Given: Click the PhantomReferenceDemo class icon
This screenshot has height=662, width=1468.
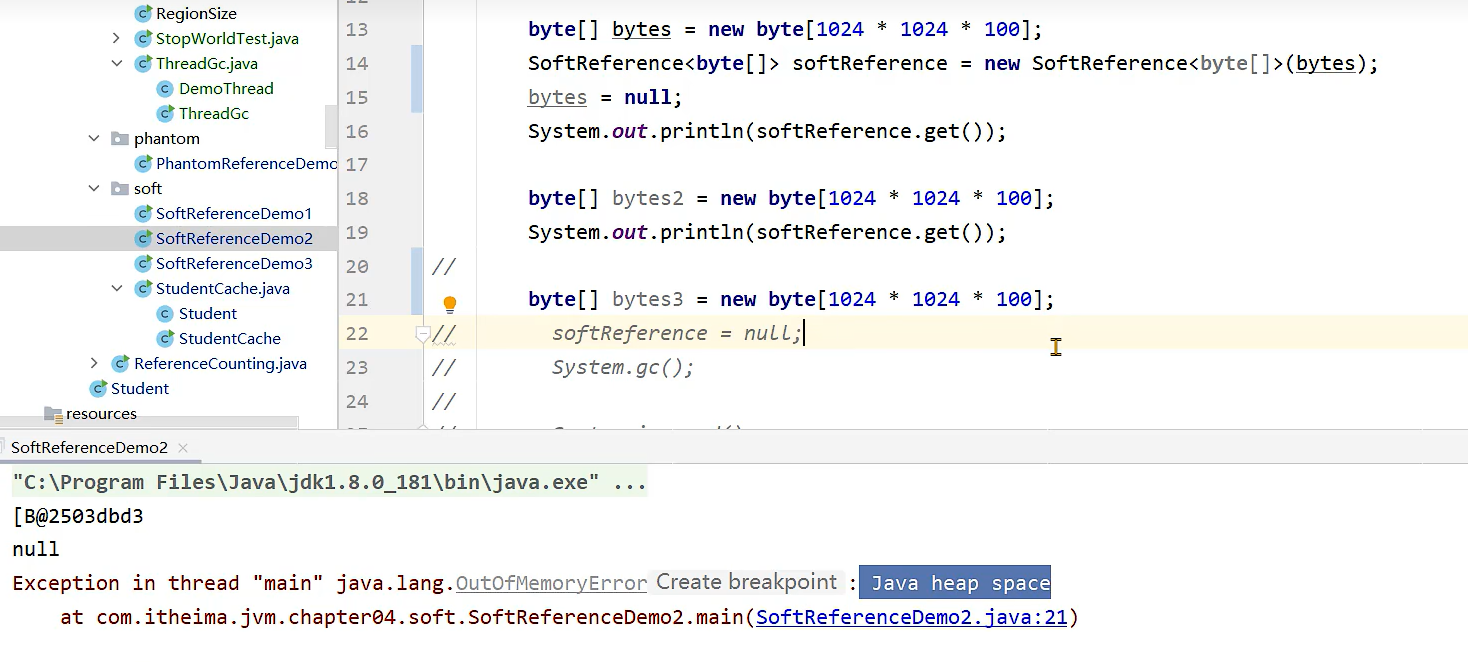Looking at the screenshot, I should tap(144, 164).
